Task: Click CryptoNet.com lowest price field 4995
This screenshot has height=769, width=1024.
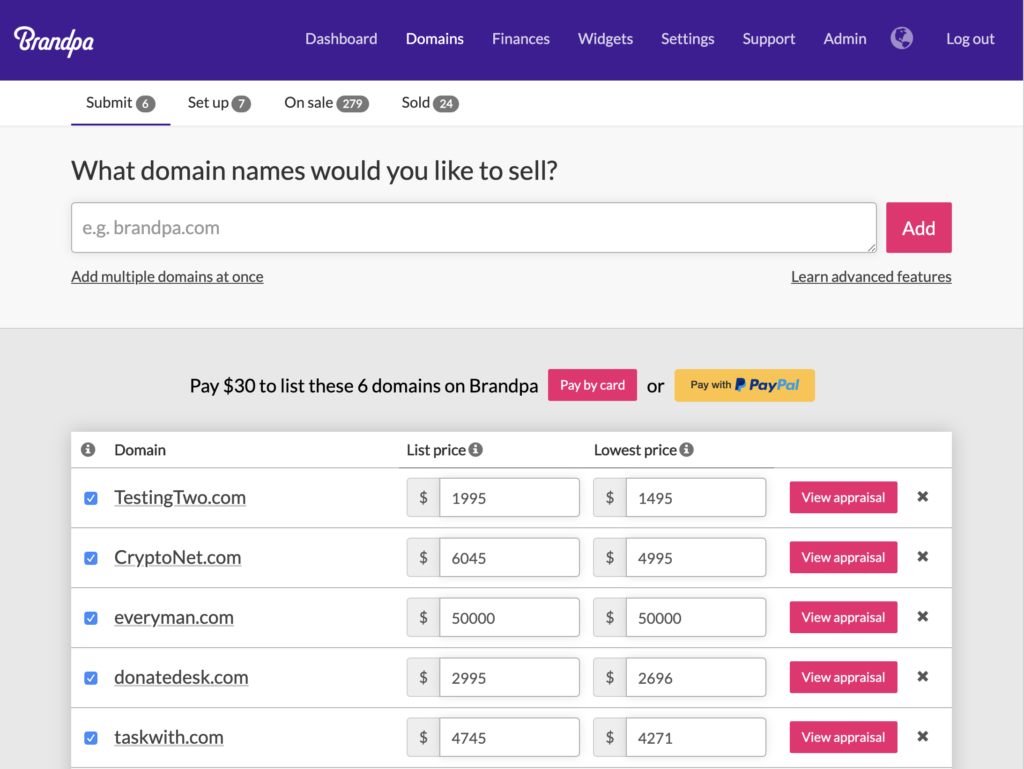Action: 696,557
